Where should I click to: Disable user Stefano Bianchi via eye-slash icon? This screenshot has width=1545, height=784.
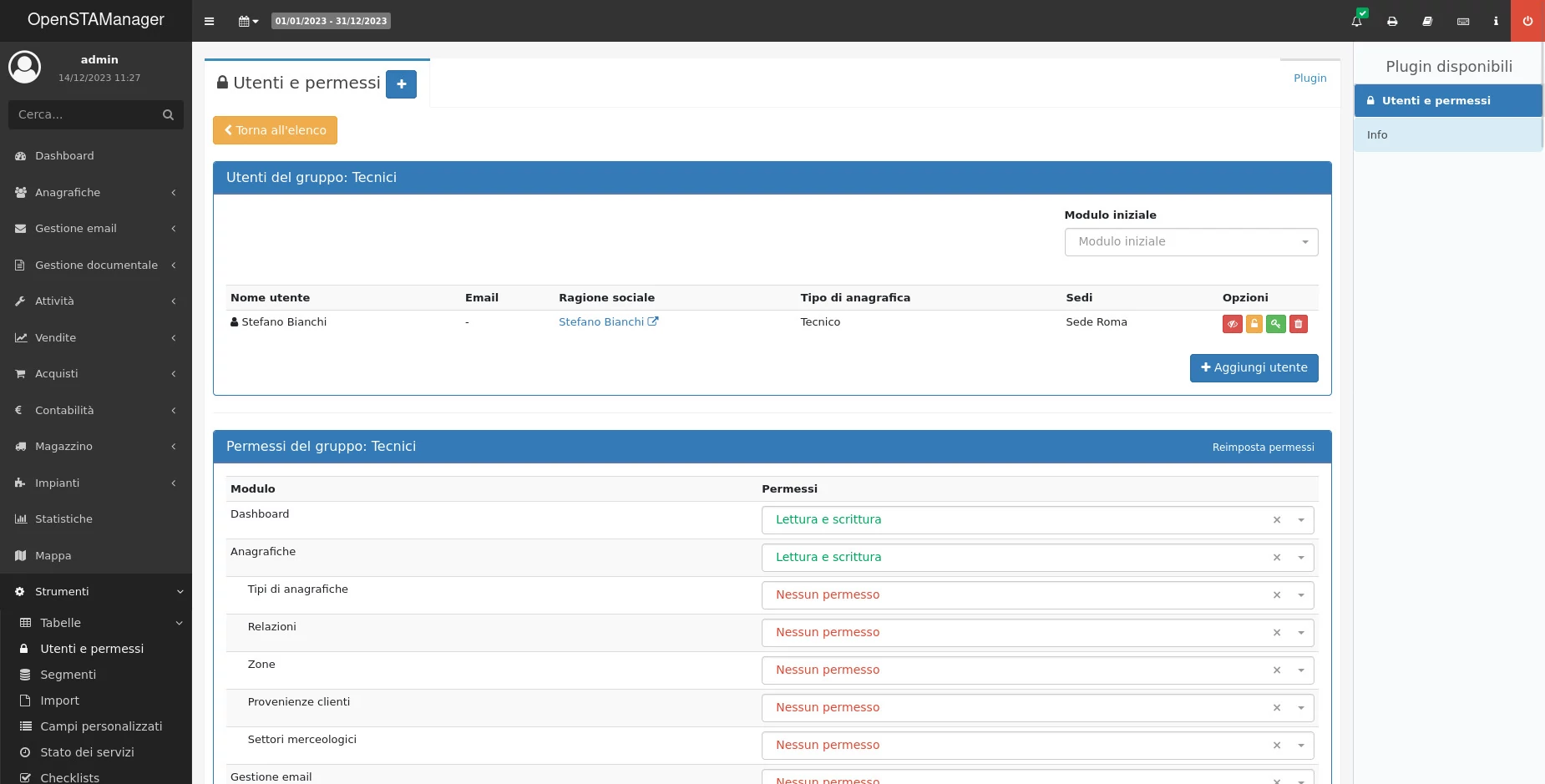(x=1233, y=324)
